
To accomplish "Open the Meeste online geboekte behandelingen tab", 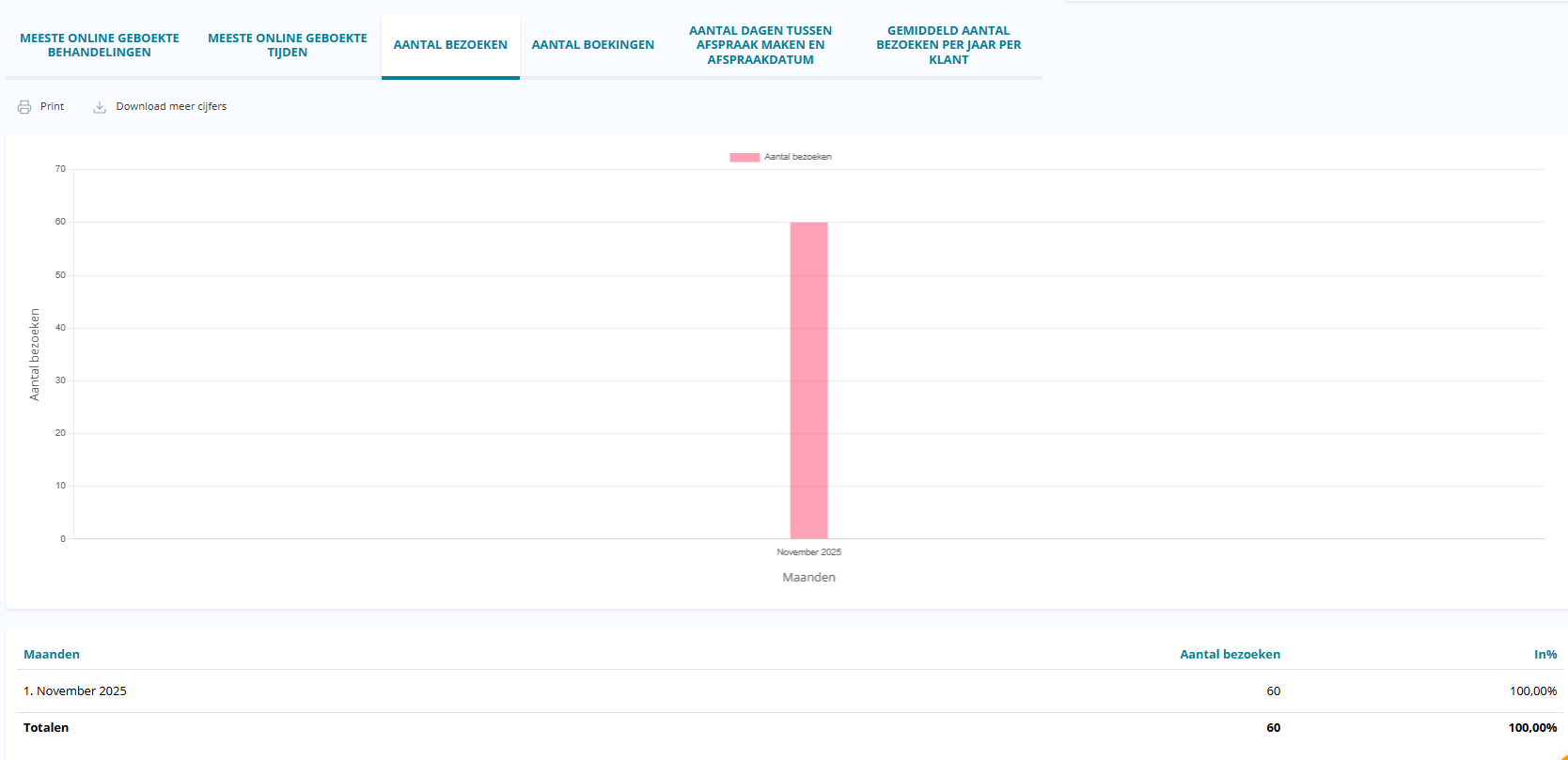I will coord(100,45).
